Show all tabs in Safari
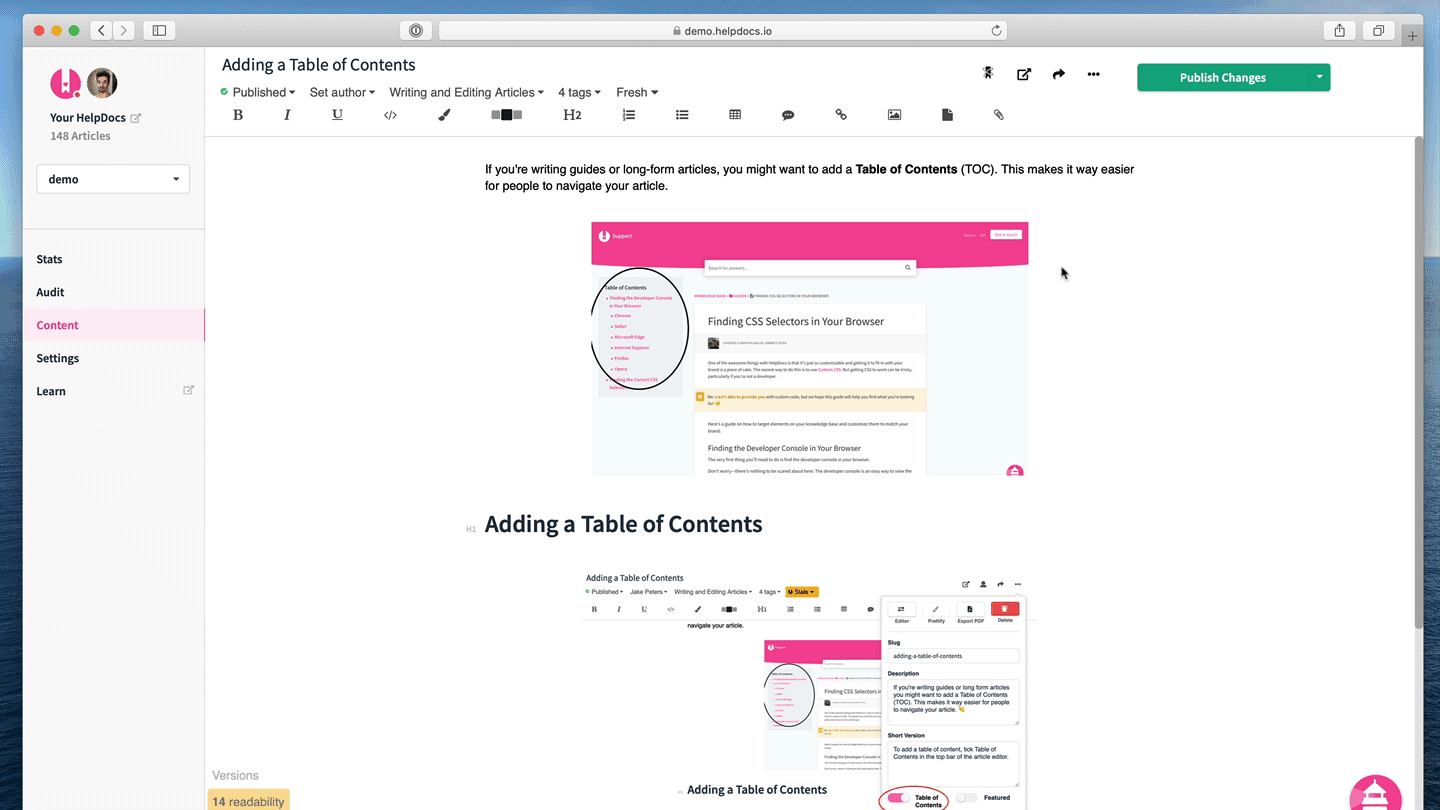The height and width of the screenshot is (810, 1440). 1378,31
